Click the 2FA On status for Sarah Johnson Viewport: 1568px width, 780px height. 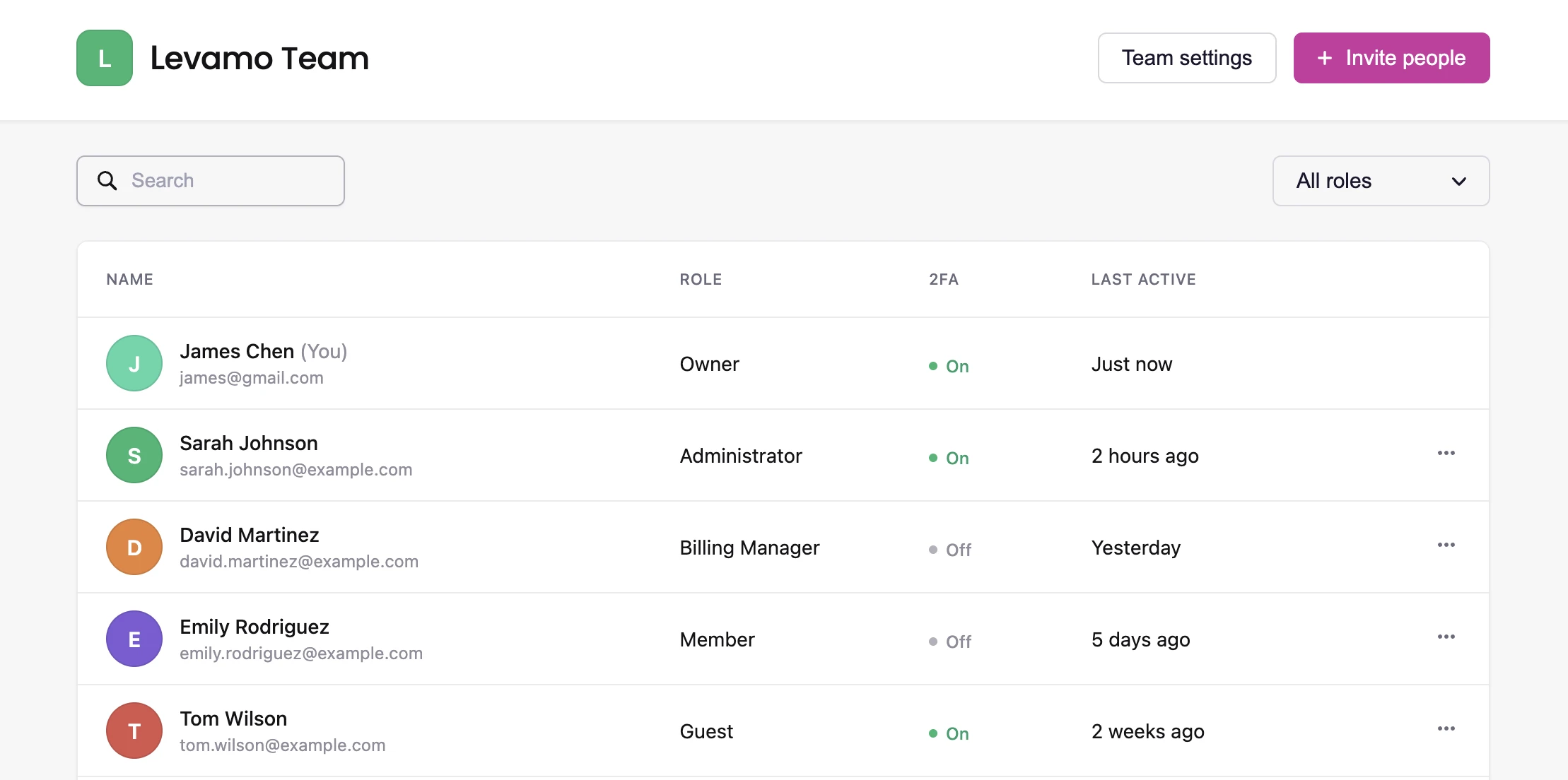949,458
